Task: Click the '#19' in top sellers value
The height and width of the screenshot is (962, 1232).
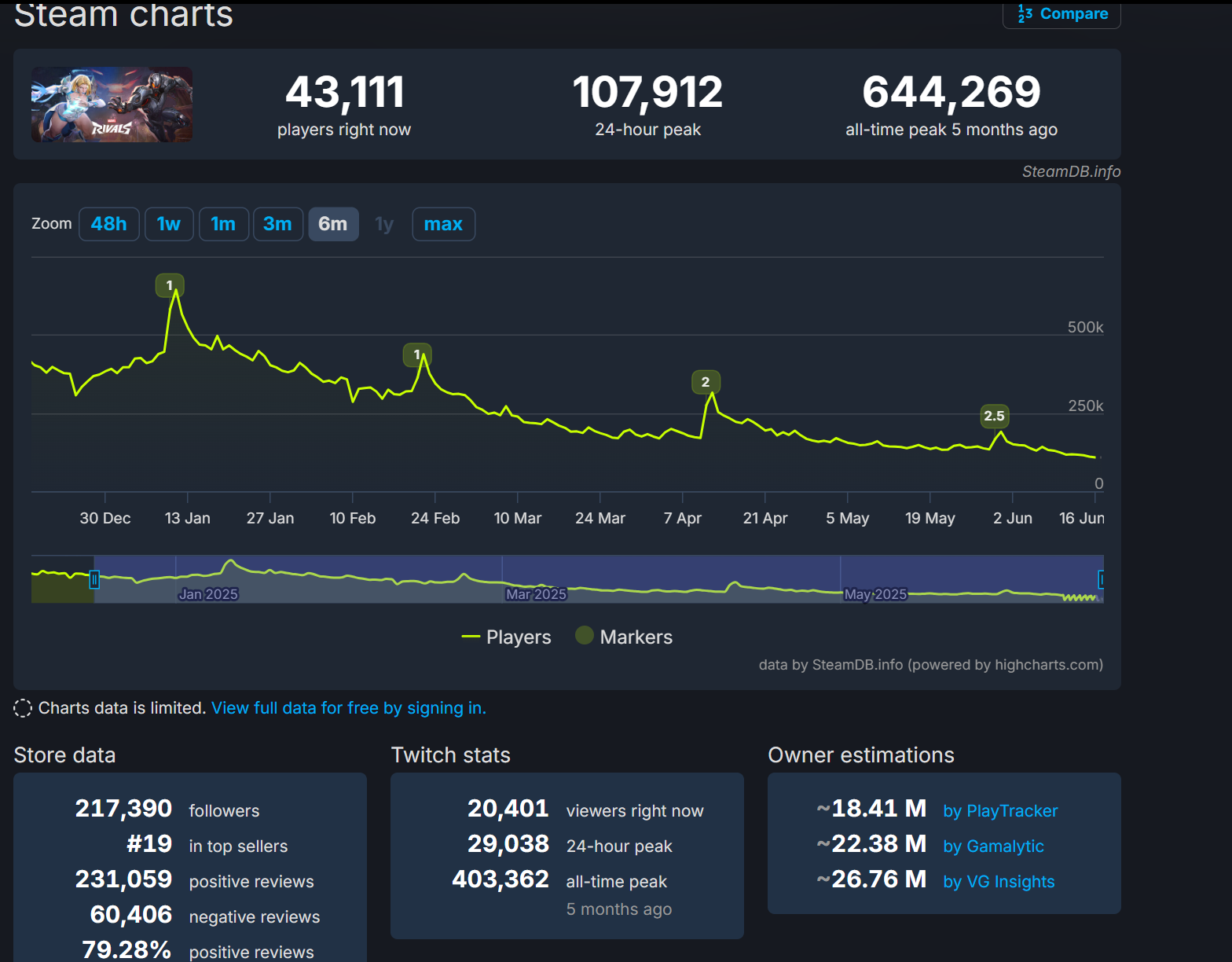Action: 149,844
